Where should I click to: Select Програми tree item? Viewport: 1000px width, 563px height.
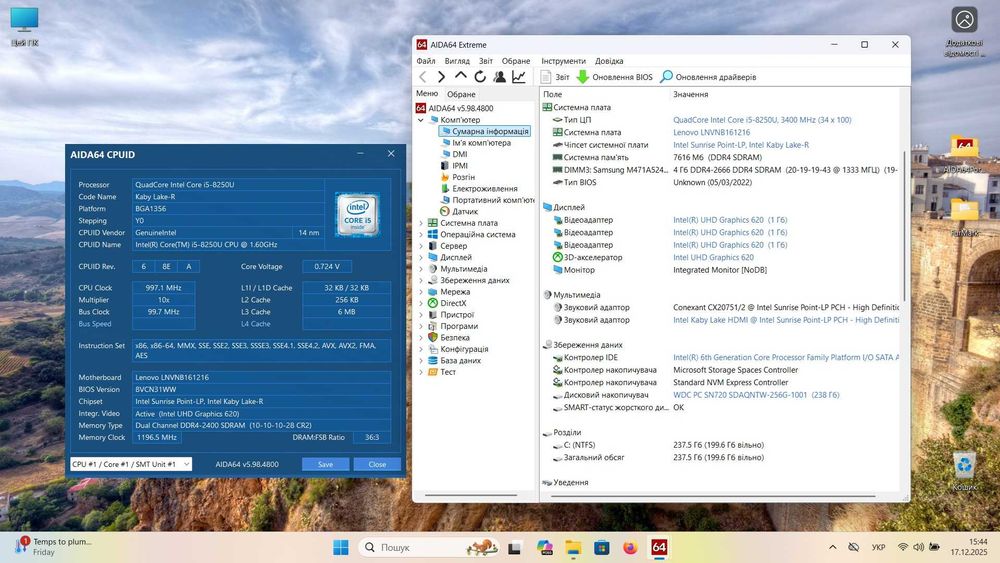[x=453, y=326]
